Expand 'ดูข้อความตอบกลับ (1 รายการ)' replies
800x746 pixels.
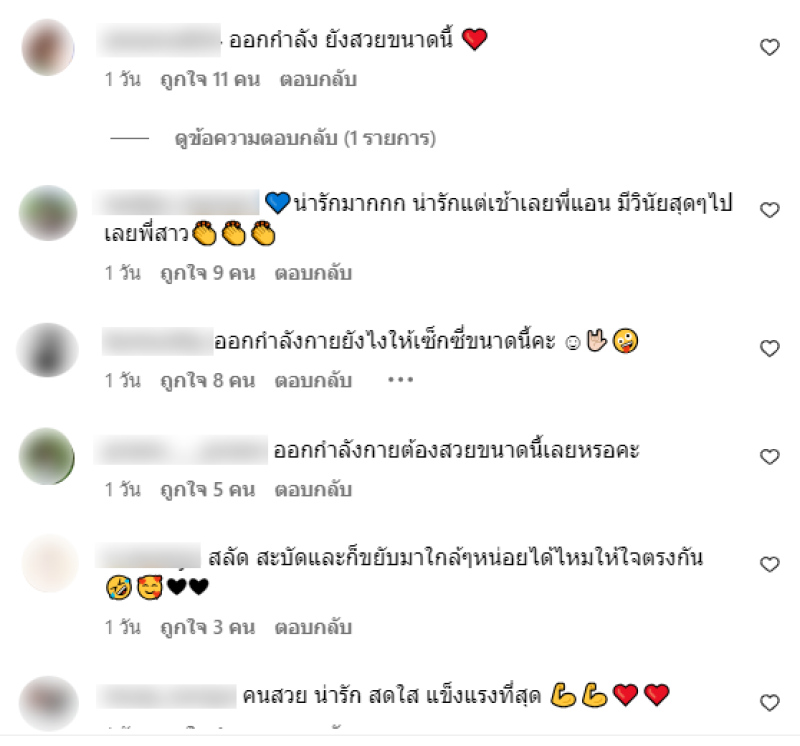[305, 138]
